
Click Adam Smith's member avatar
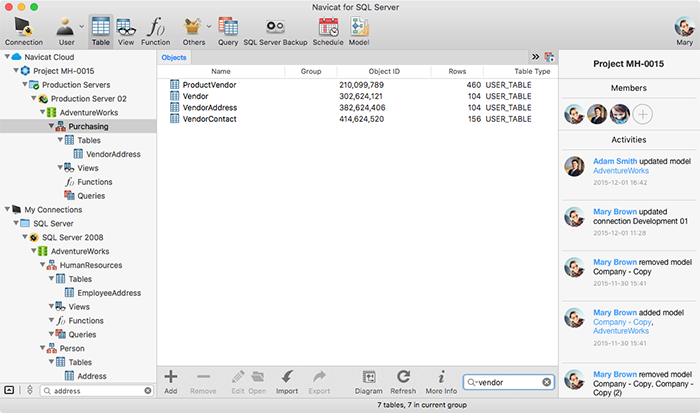pos(597,114)
